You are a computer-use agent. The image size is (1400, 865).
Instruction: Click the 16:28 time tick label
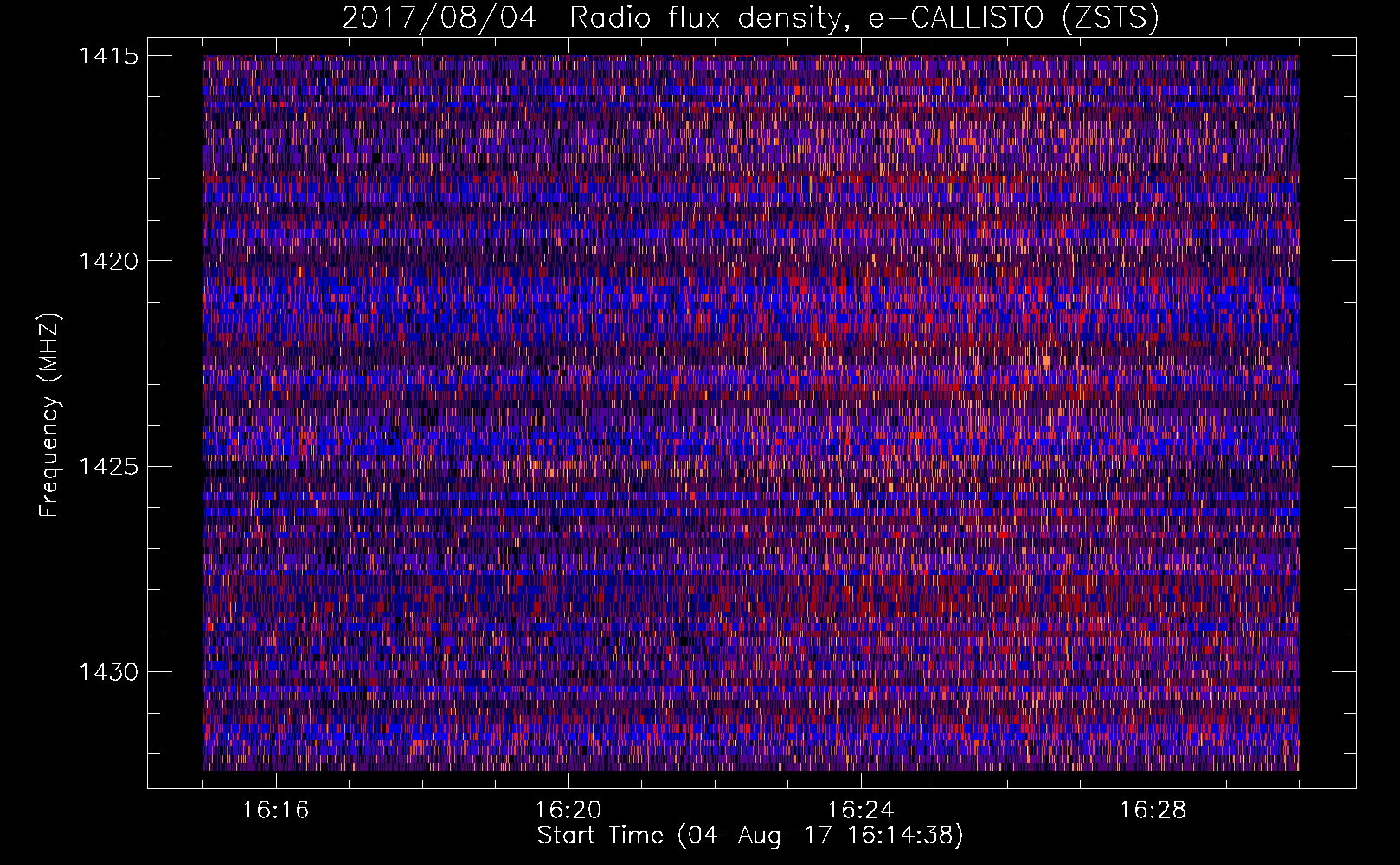tap(1153, 811)
